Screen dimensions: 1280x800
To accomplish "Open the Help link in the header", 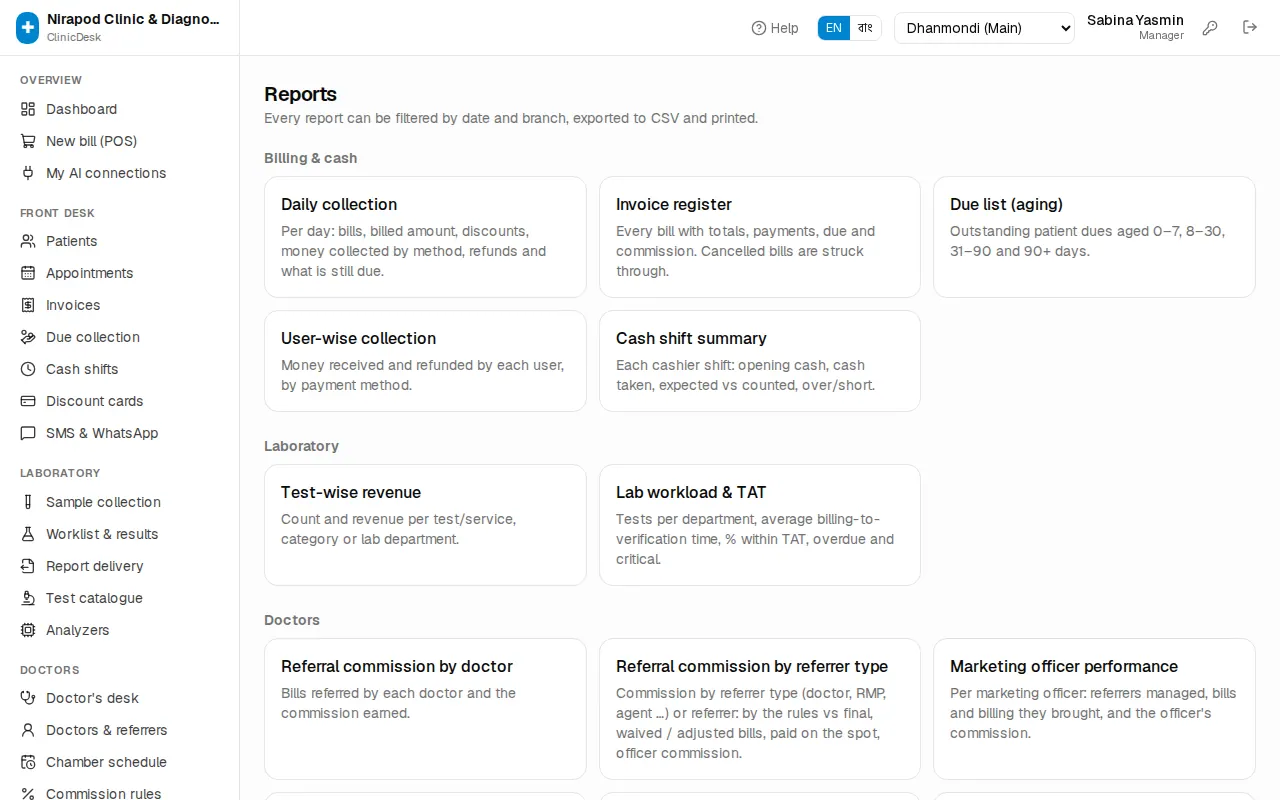I will pos(775,28).
